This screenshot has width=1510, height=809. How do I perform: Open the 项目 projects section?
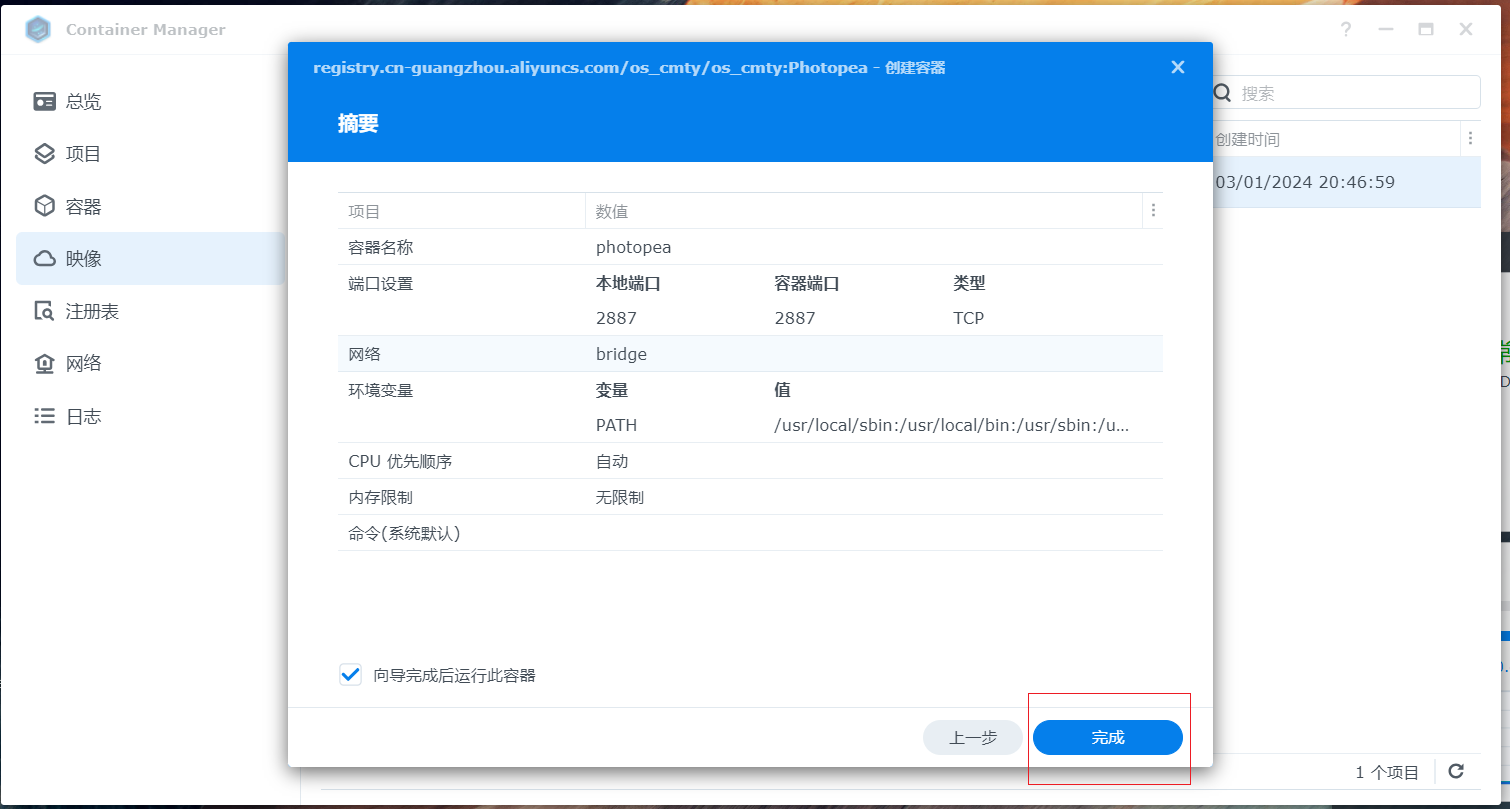(x=150, y=154)
